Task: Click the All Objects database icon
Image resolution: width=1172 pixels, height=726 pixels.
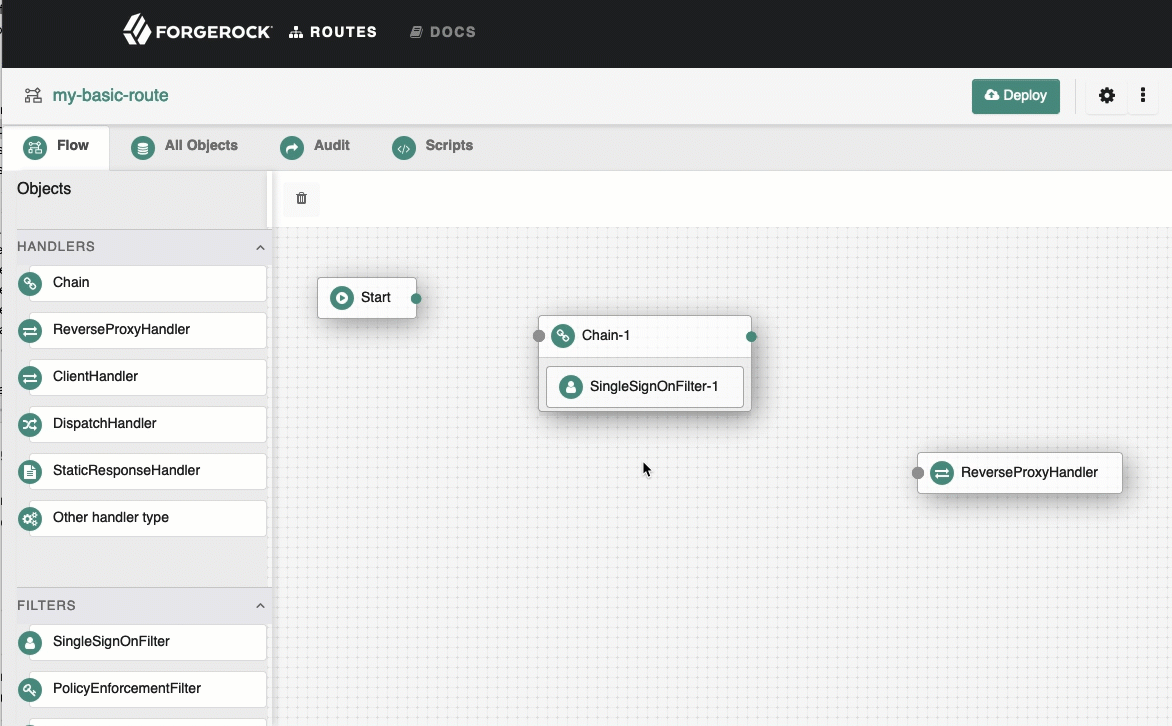Action: click(x=143, y=148)
